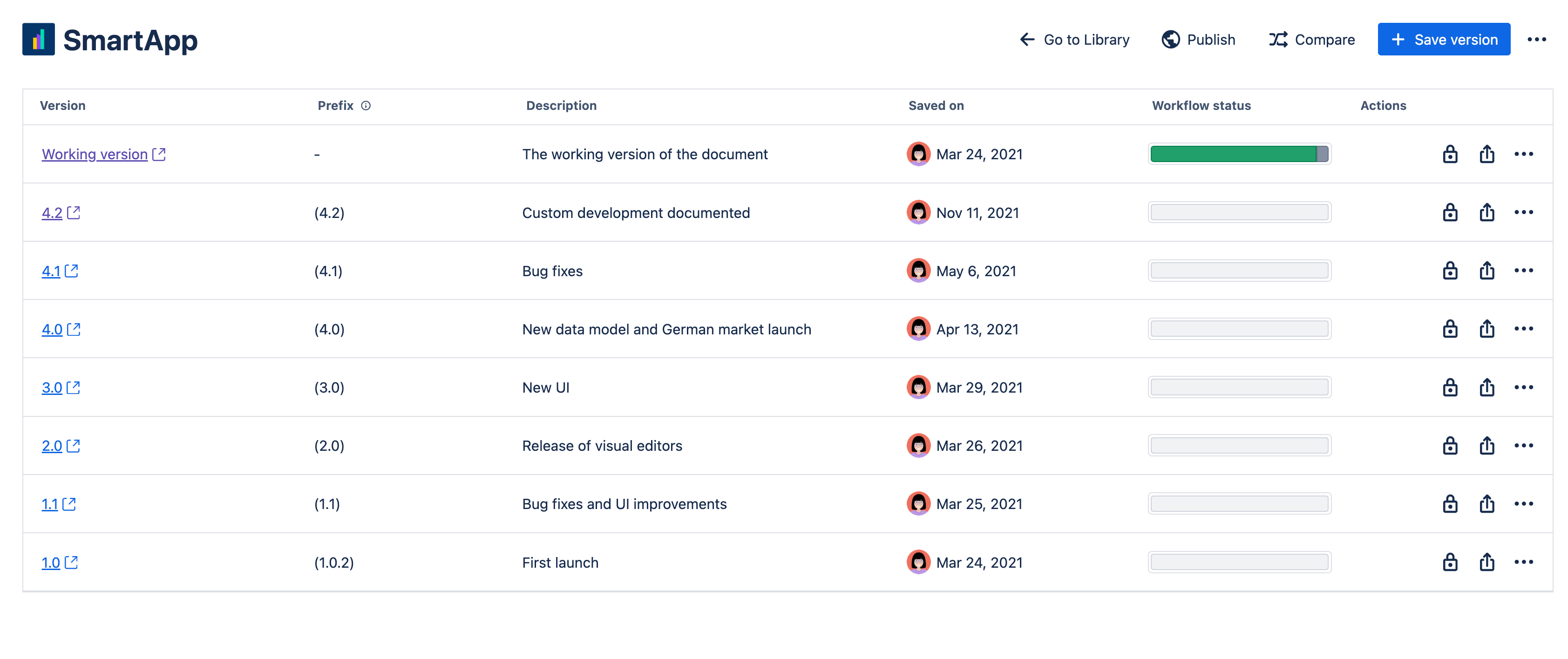Open version 4.1 link

[x=51, y=271]
